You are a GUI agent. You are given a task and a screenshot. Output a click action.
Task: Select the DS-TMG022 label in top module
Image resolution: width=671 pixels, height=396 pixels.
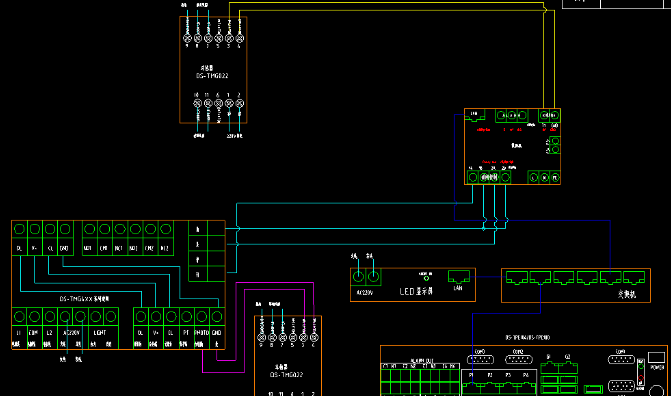(212, 76)
